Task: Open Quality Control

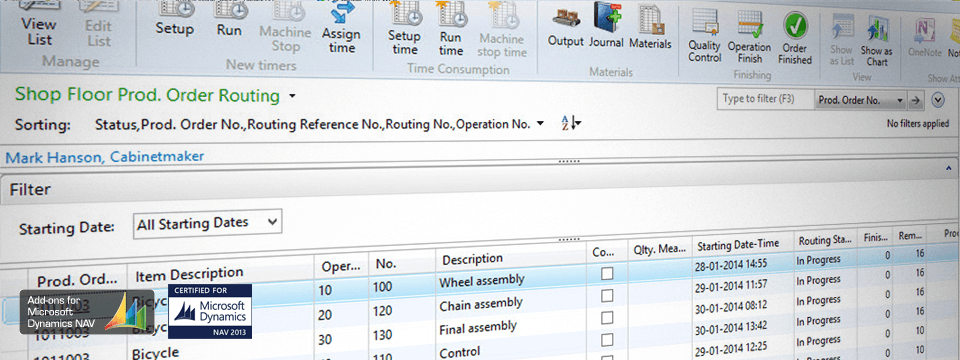Action: [x=705, y=37]
